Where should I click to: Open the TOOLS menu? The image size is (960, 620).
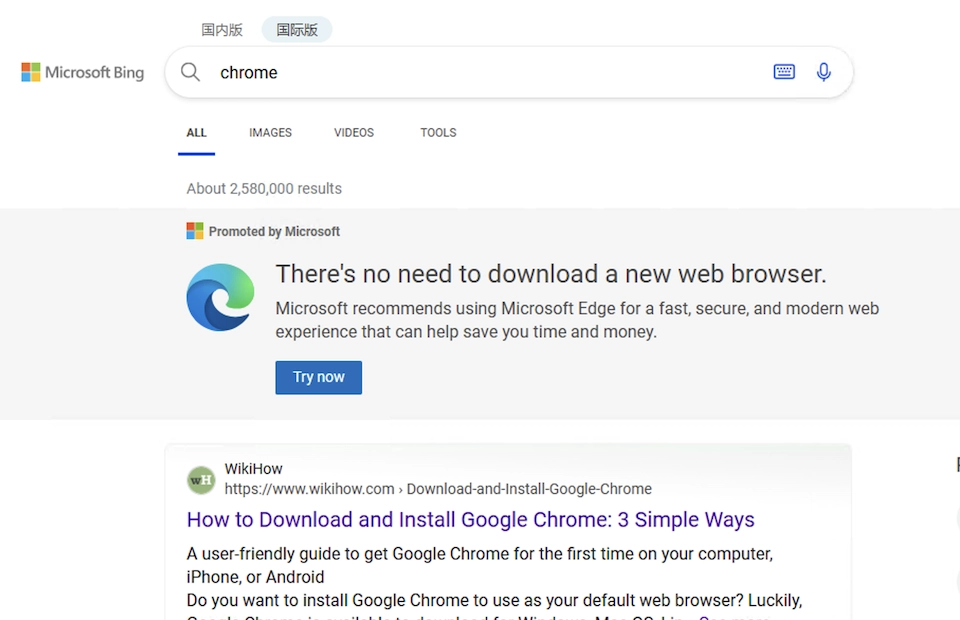coord(438,133)
